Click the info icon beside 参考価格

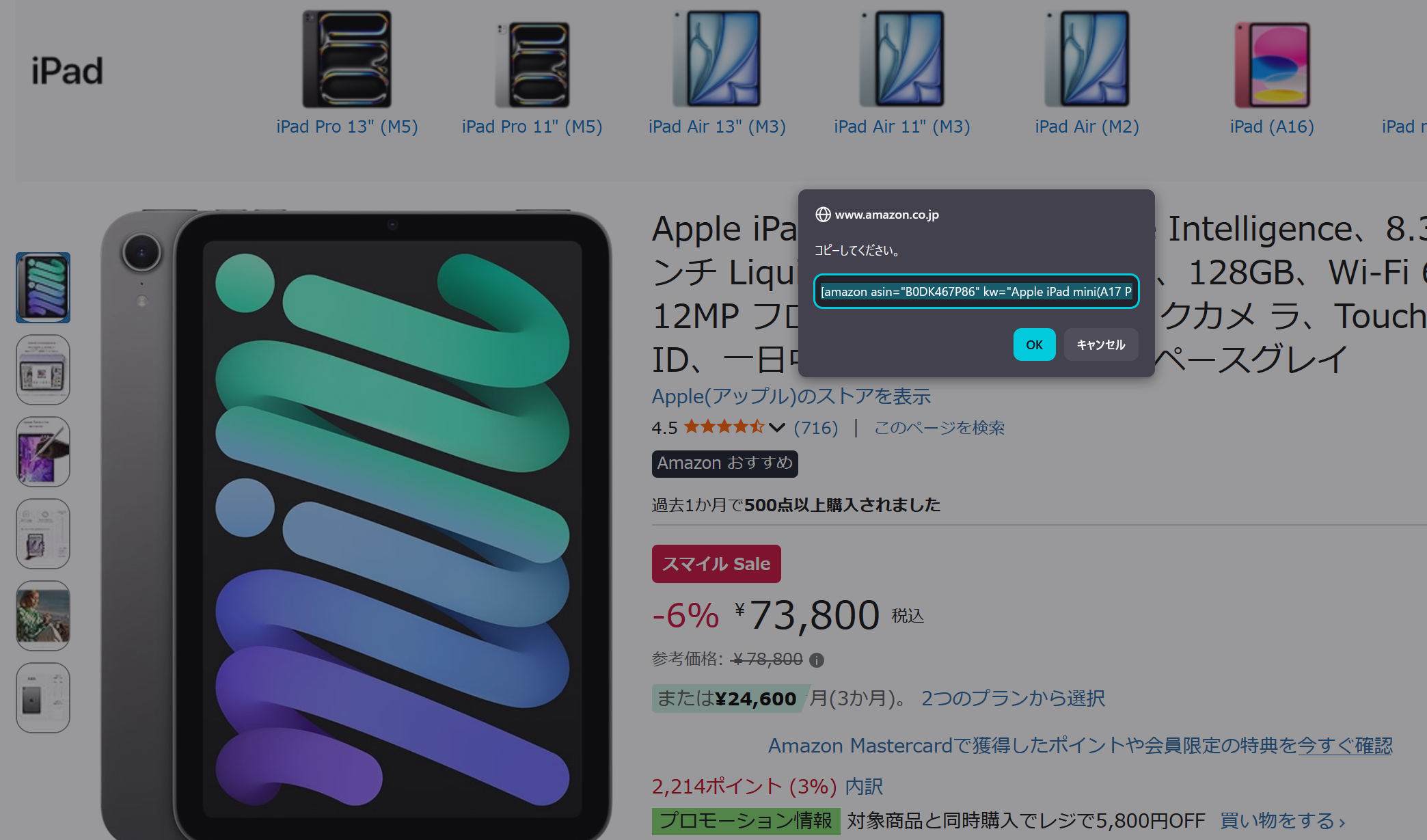tap(817, 660)
